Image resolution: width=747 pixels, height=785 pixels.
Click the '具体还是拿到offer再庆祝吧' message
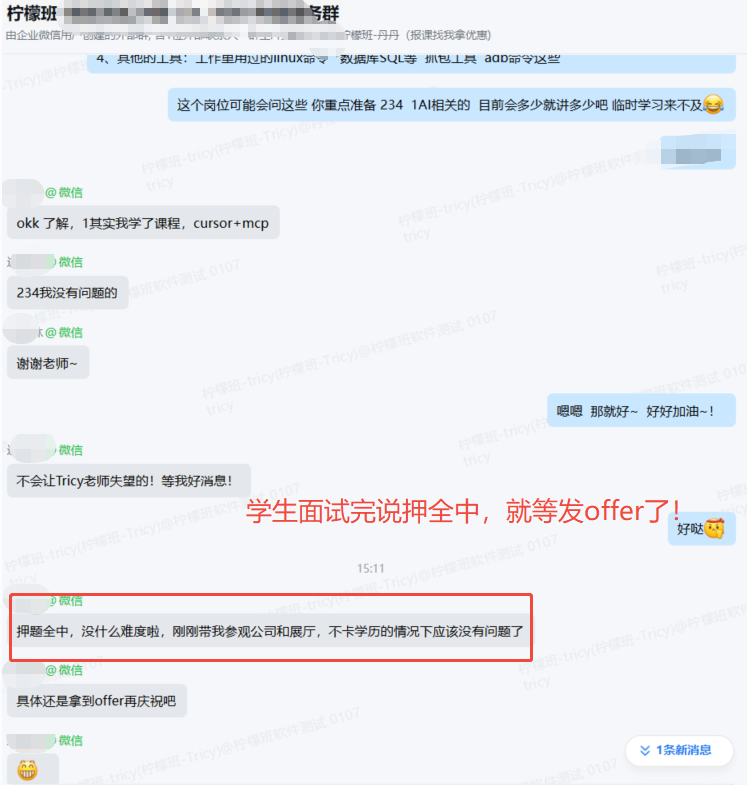point(97,700)
